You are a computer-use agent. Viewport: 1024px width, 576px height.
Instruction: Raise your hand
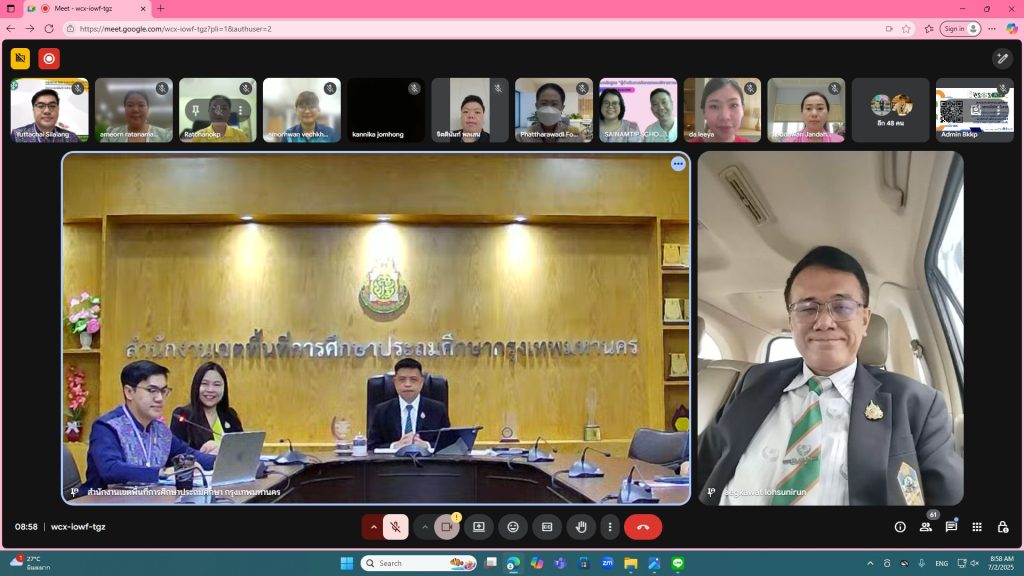tap(581, 527)
